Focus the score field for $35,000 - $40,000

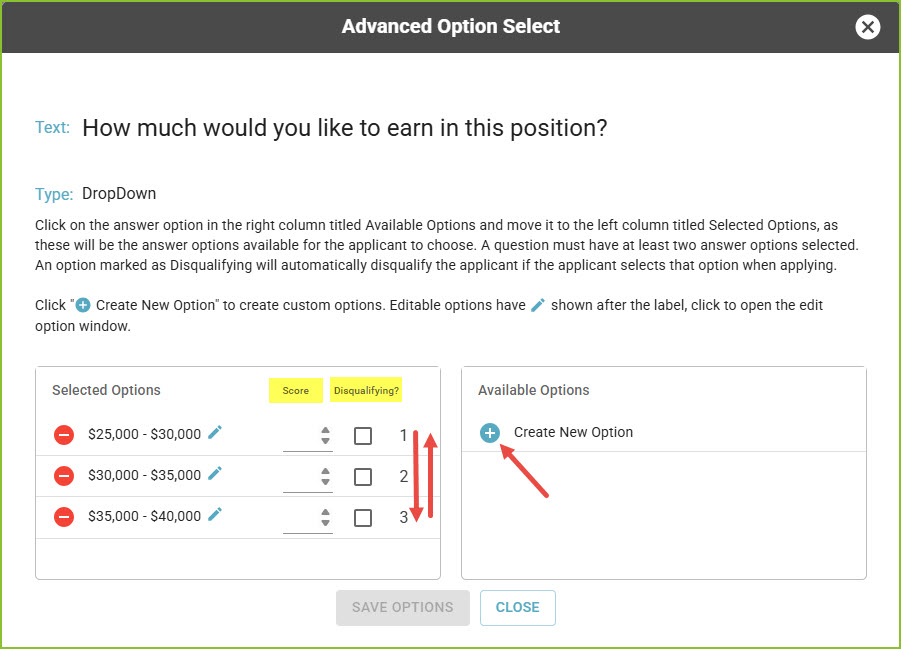coord(301,519)
